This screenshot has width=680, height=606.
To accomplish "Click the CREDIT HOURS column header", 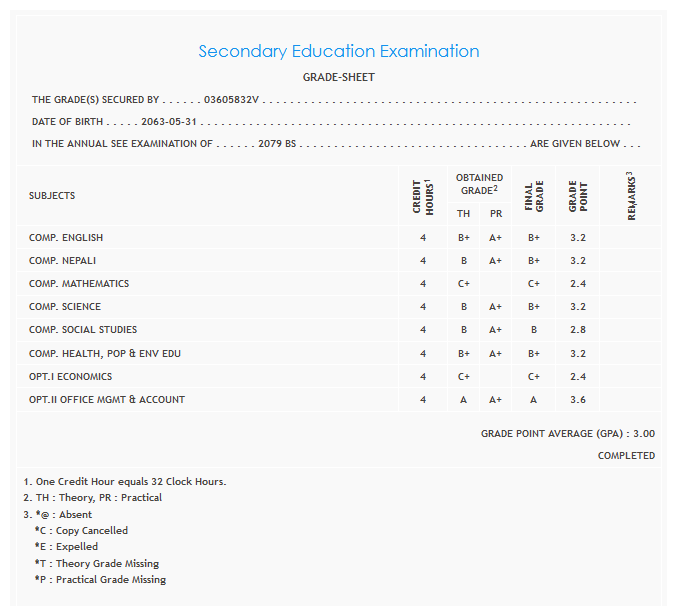I will (423, 196).
